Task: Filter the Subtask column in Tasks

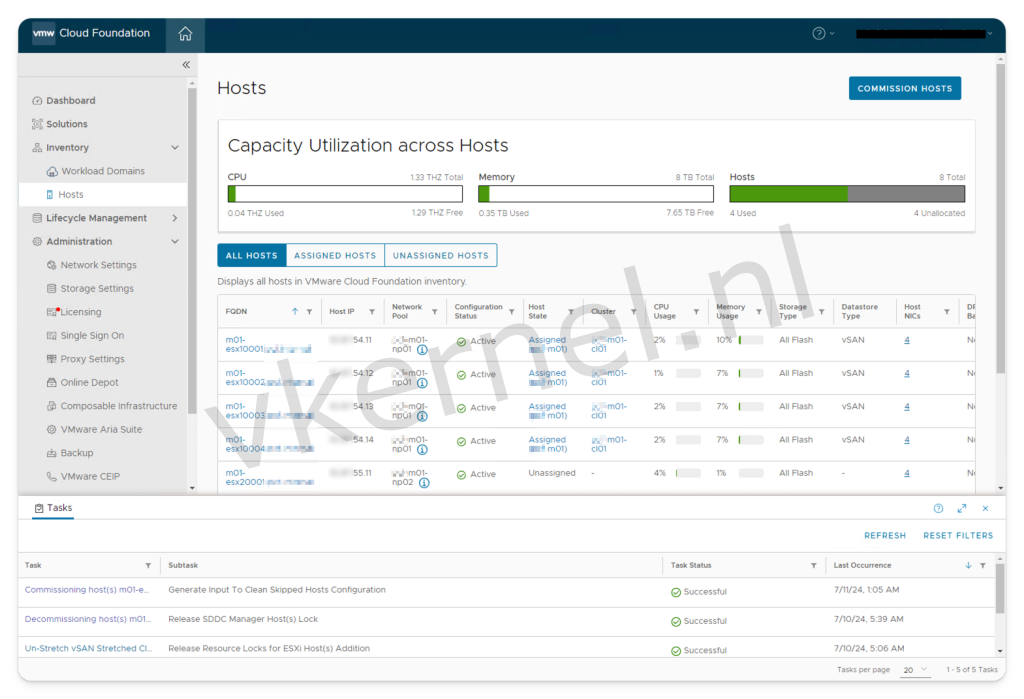Action: point(650,566)
